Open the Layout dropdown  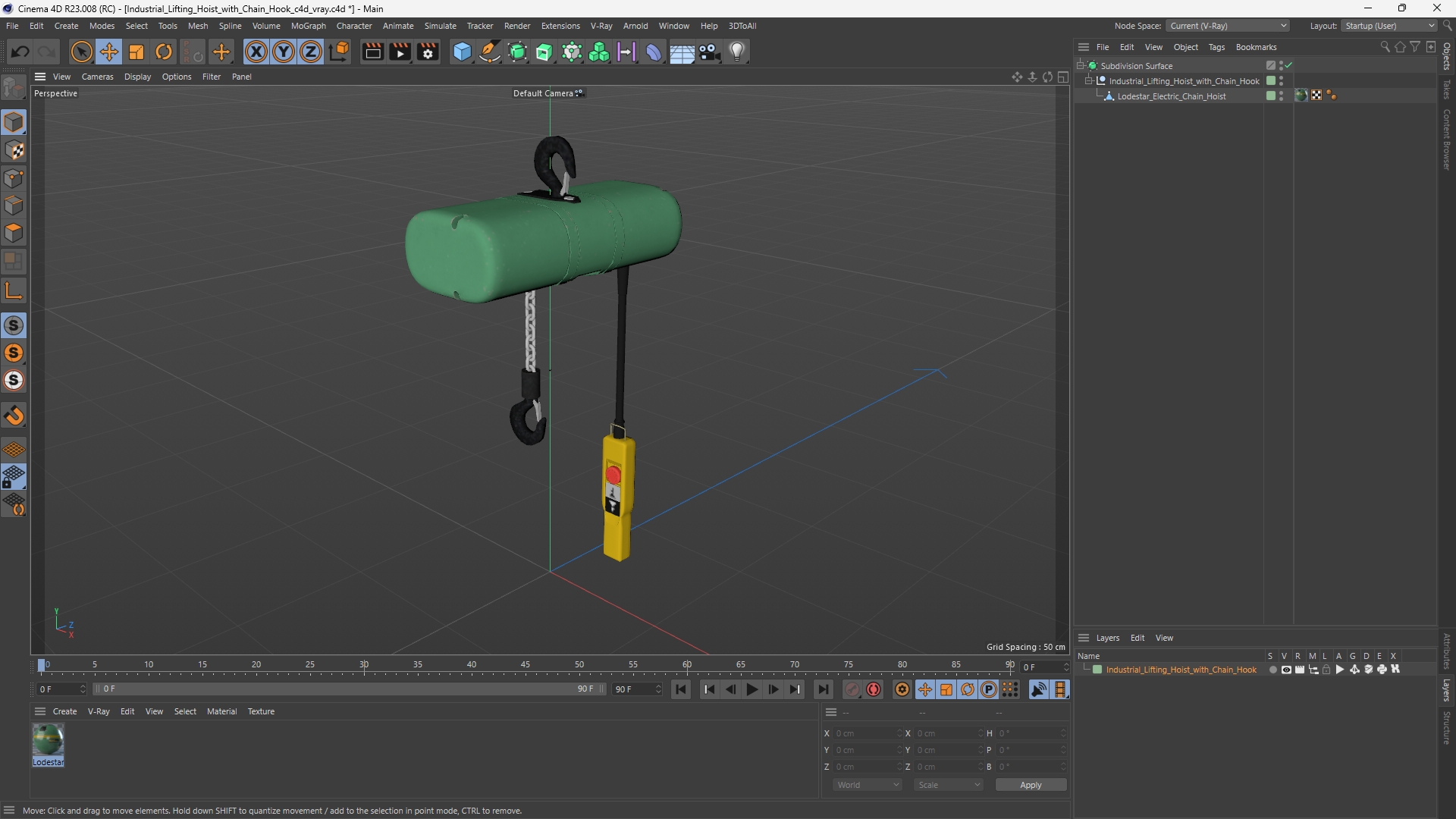(1389, 26)
